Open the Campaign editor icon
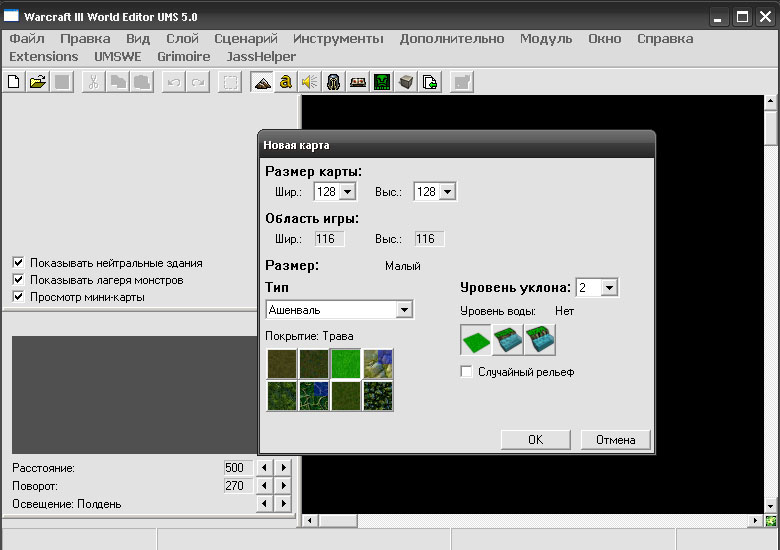Screen dimensions: 780x550 (x=358, y=82)
